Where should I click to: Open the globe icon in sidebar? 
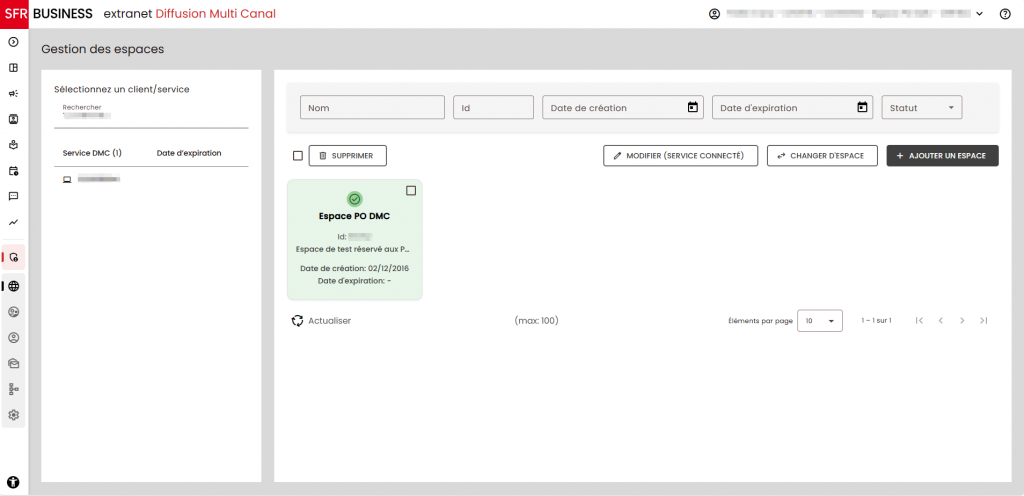coord(14,286)
